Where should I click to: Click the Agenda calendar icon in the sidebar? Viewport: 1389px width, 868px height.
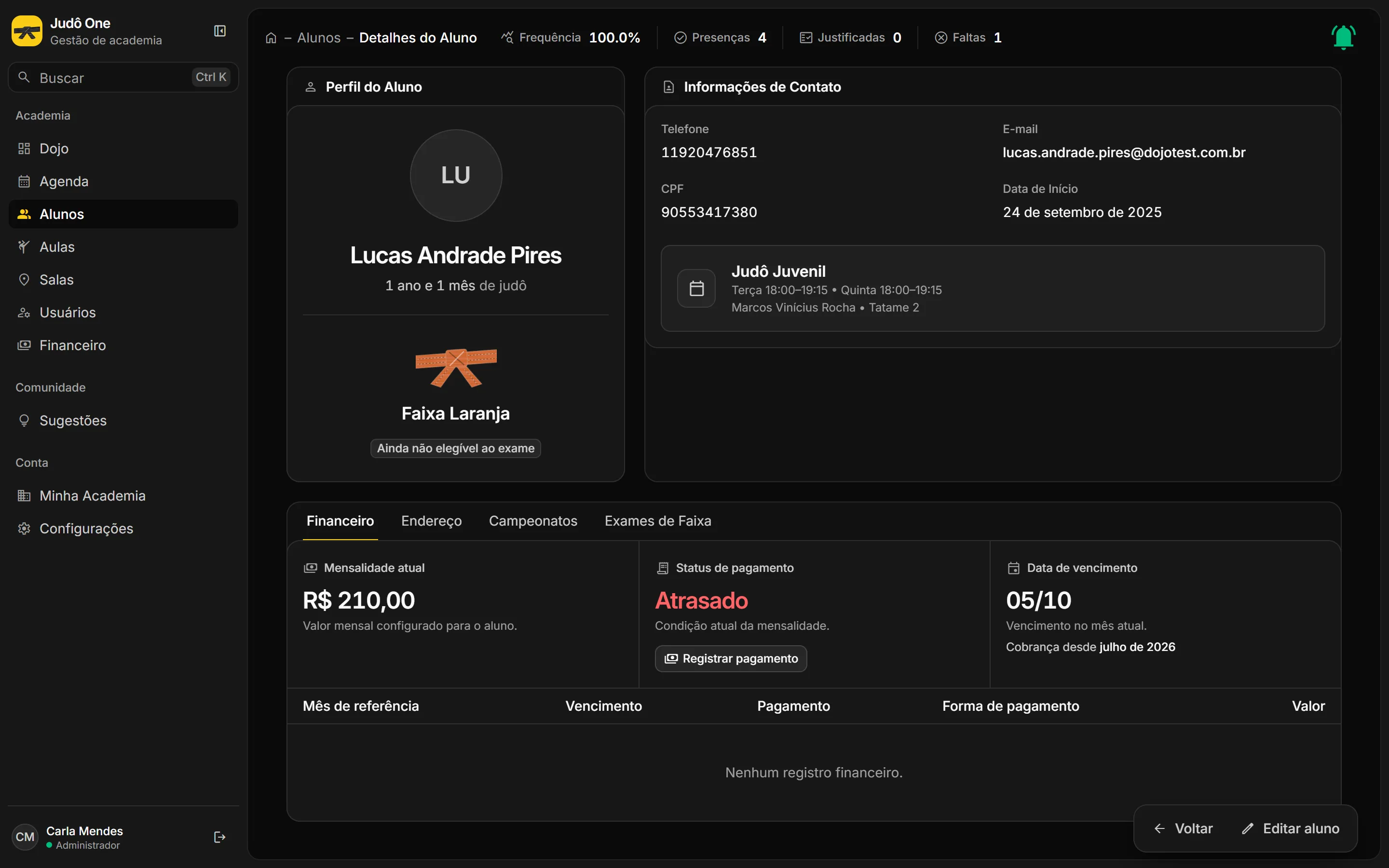(24, 181)
